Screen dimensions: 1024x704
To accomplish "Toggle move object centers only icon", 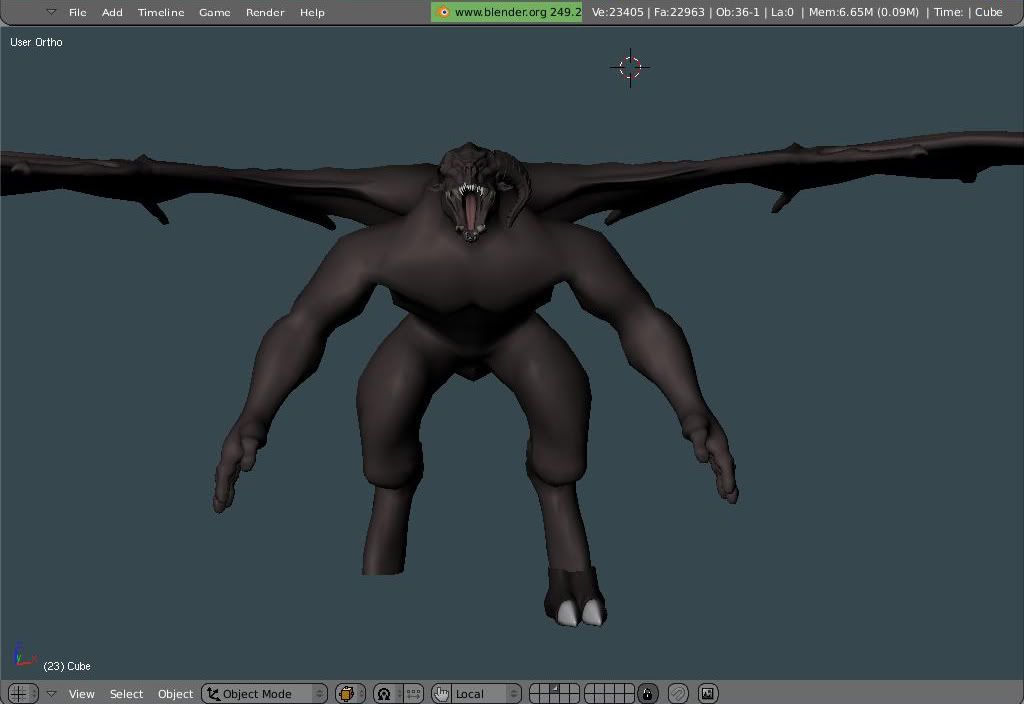I will (413, 693).
